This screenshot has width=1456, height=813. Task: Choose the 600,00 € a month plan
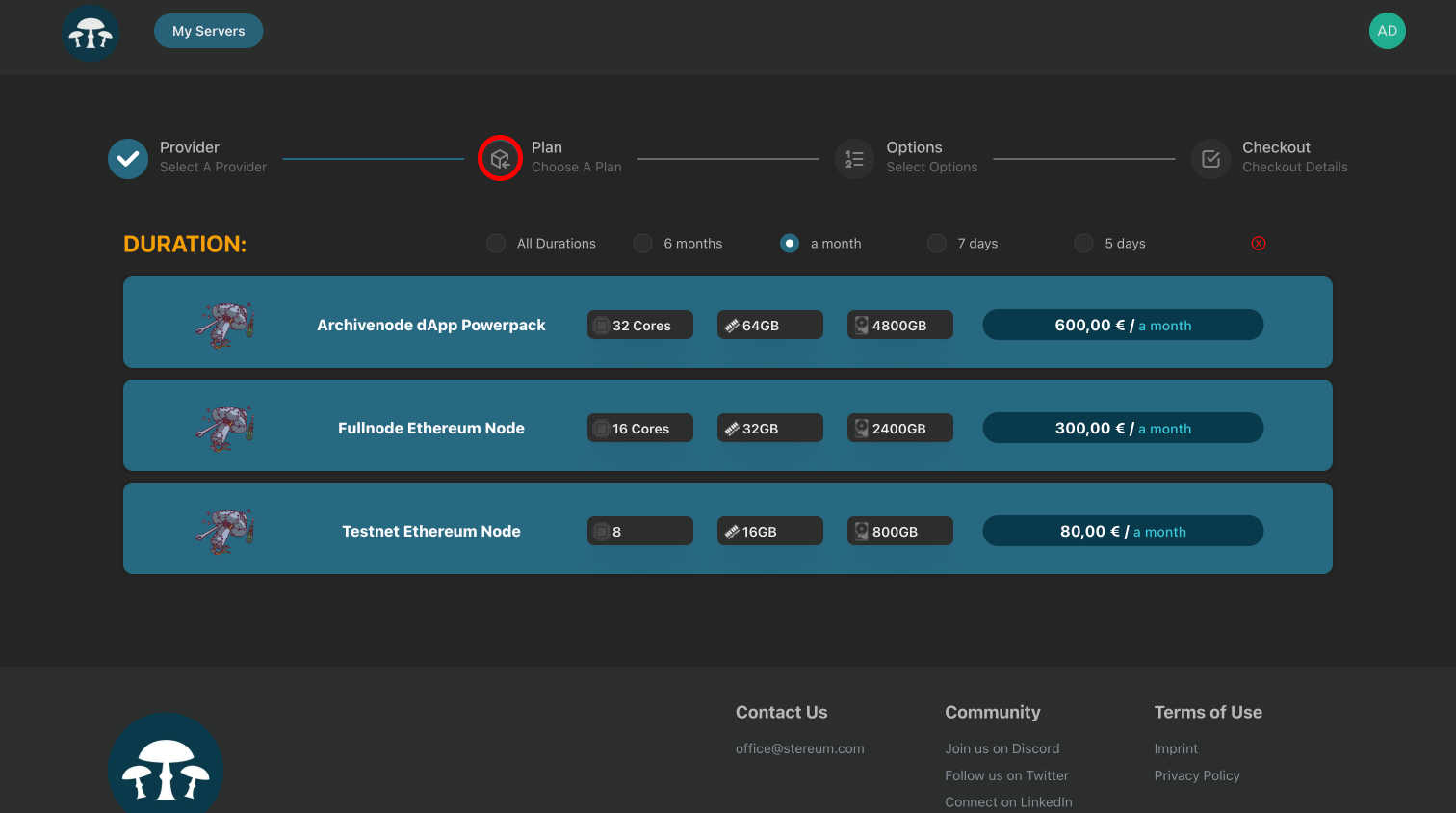pos(1123,325)
